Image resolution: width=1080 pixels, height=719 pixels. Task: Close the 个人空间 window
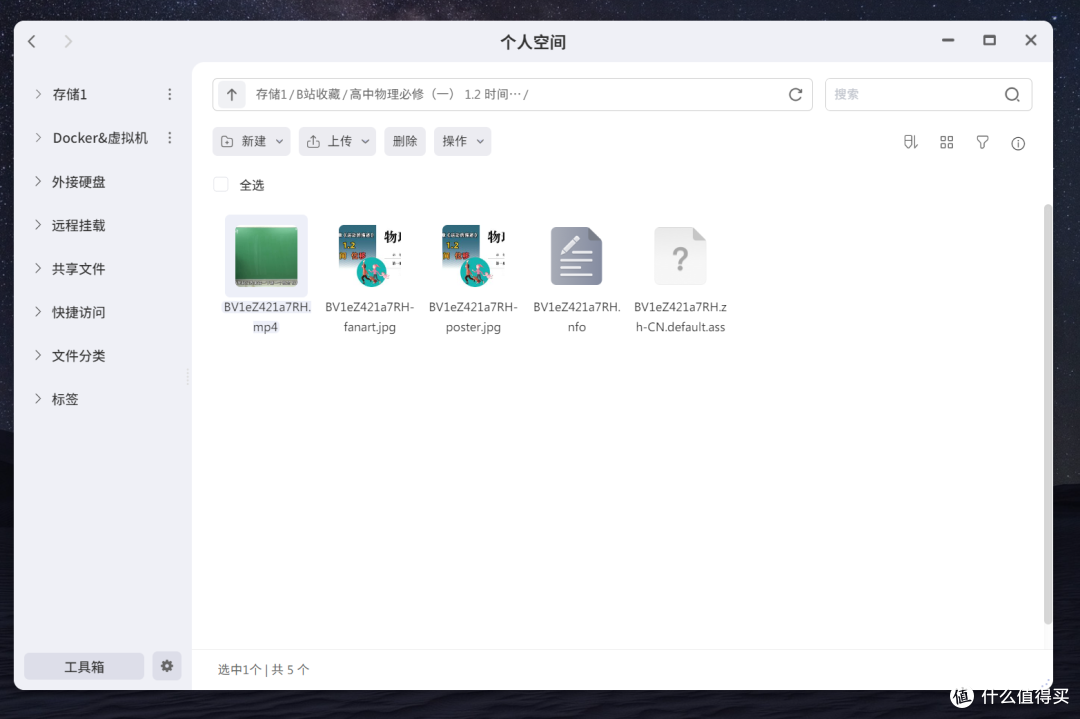pos(1030,41)
